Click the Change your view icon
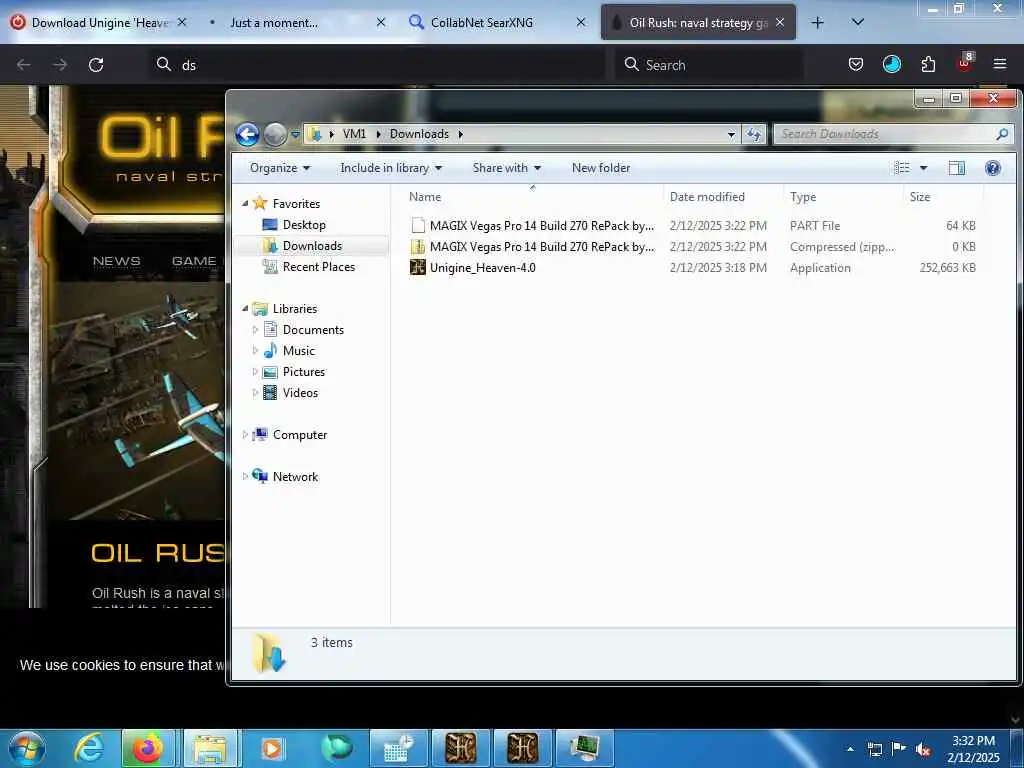 click(902, 168)
